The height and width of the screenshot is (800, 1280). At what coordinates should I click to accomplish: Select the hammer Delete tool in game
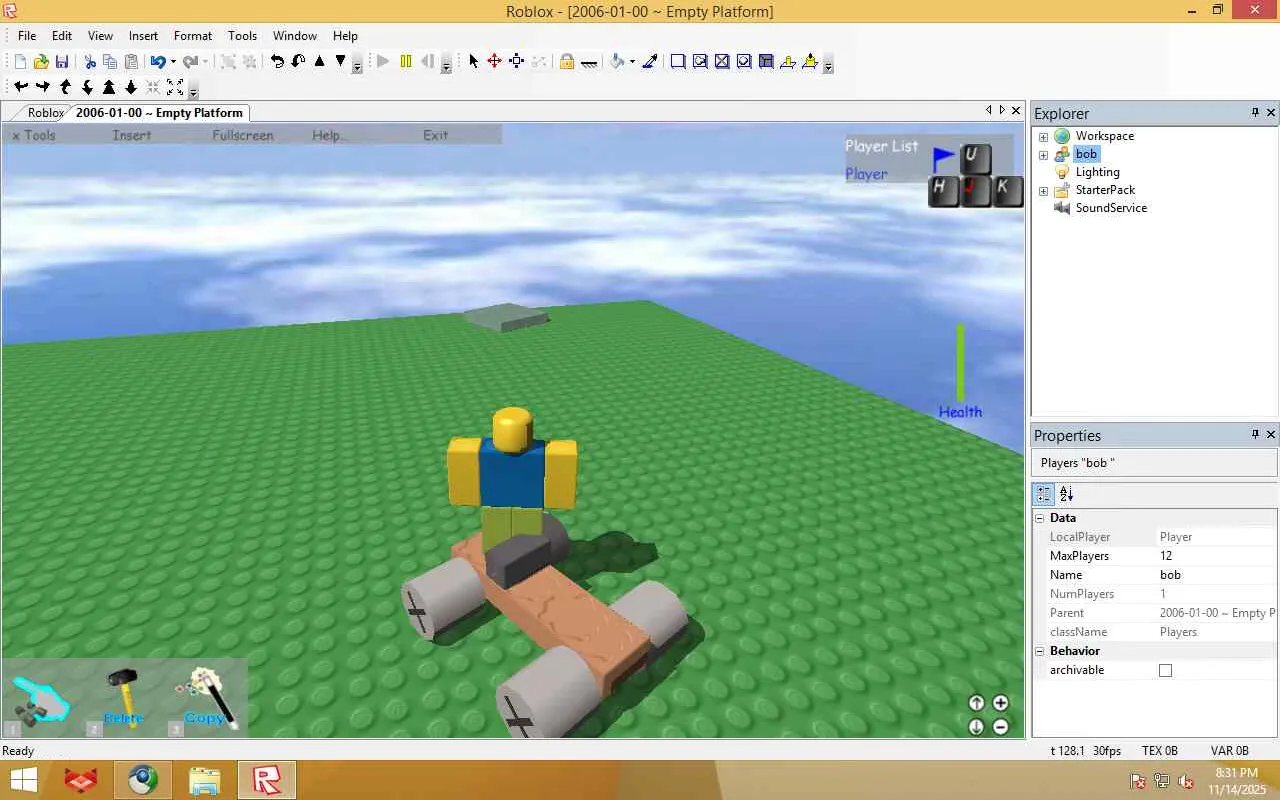124,697
